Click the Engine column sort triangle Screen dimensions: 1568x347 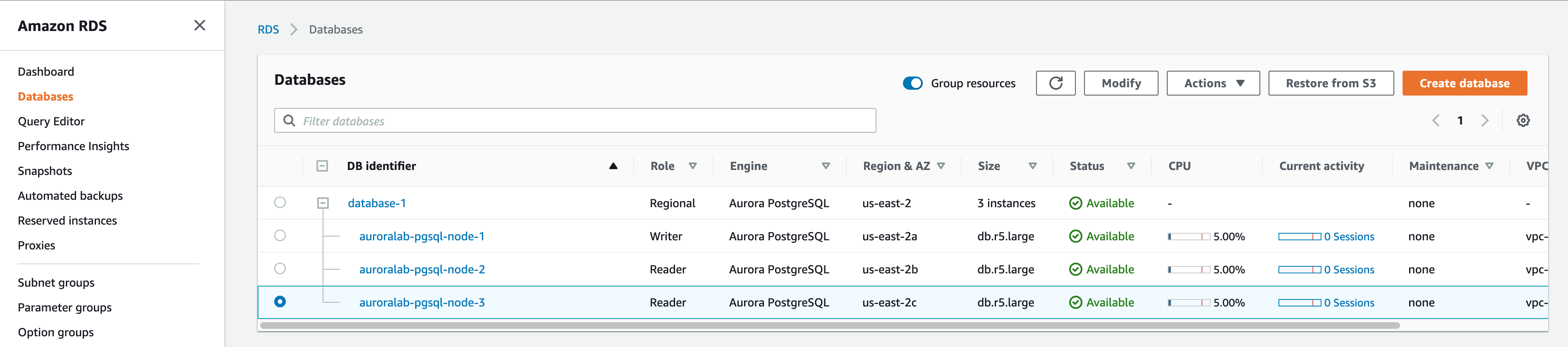click(x=826, y=166)
